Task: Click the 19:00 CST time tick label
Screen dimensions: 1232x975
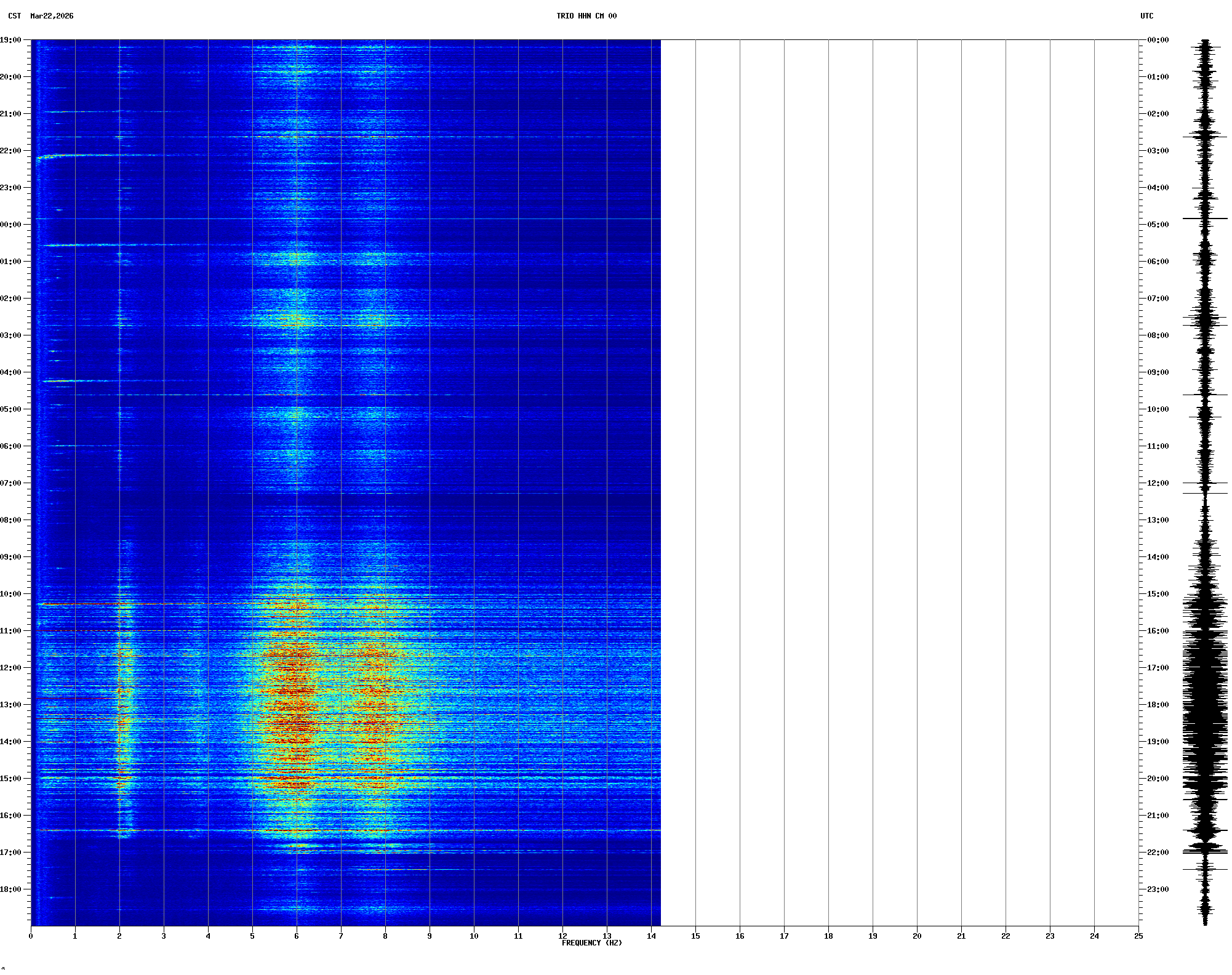Action: pos(10,40)
